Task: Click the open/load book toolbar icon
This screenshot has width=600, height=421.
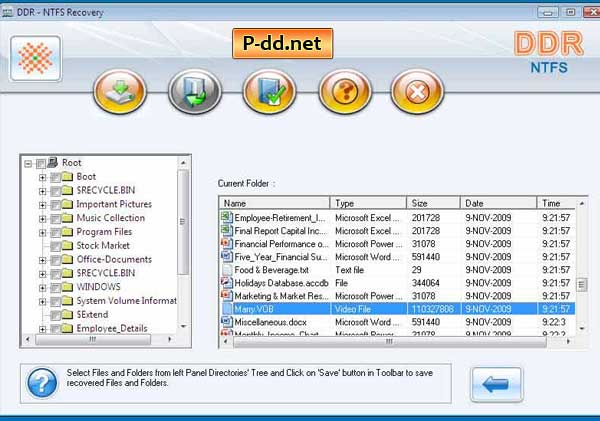Action: 195,92
